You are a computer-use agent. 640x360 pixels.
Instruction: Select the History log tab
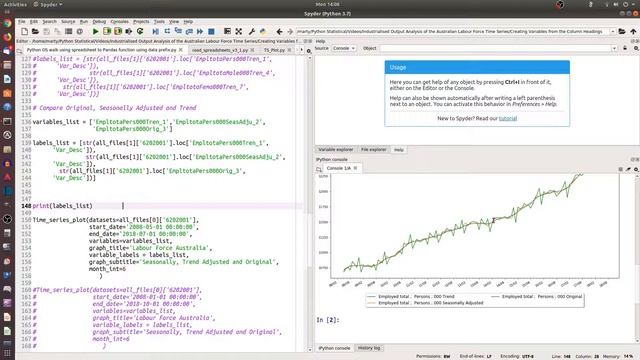[369, 348]
